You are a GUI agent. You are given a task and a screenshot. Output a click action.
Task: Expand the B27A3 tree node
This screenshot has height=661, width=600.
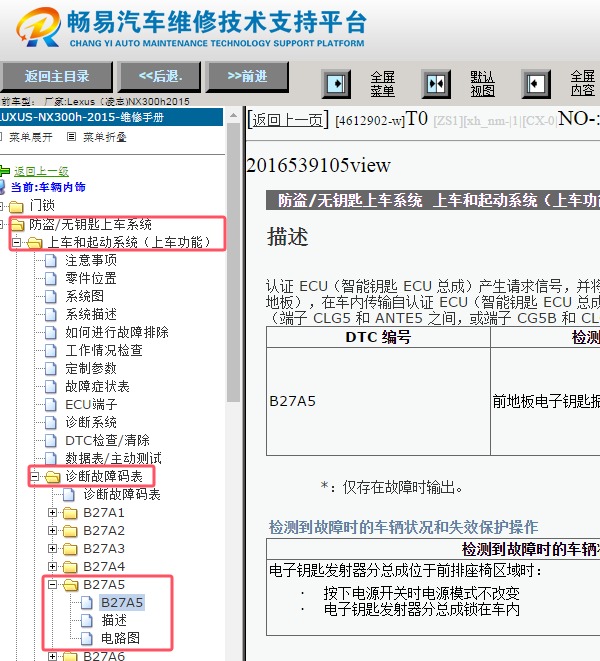pyautogui.click(x=52, y=548)
